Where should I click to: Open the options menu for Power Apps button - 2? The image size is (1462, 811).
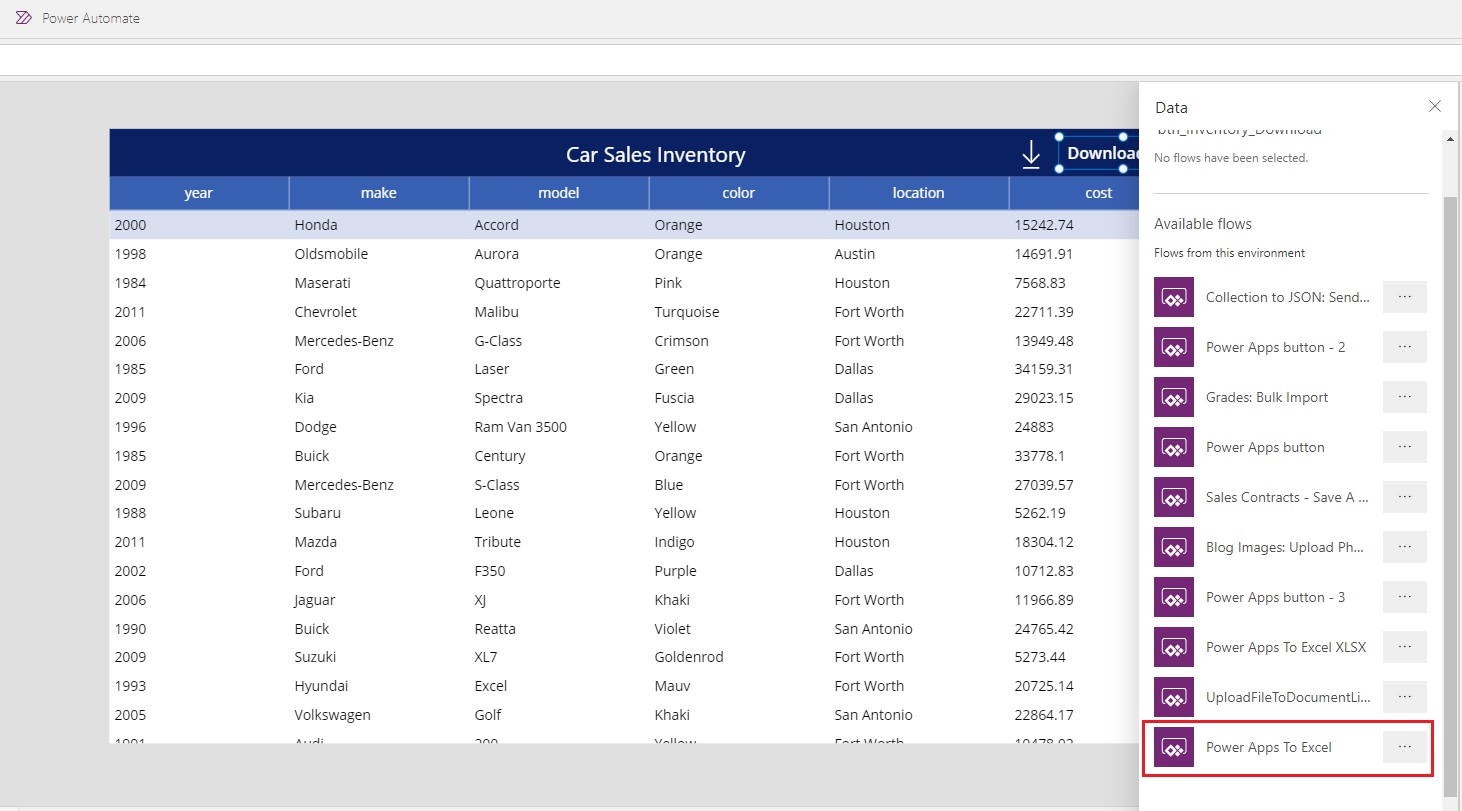point(1404,347)
